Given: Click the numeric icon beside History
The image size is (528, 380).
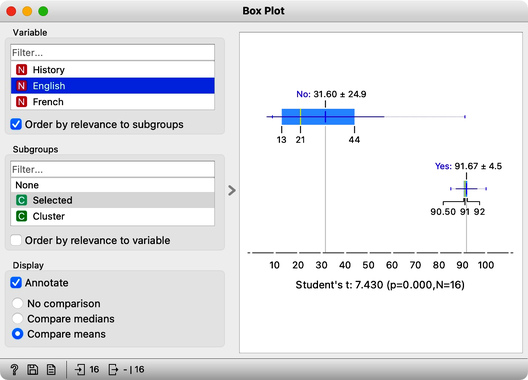Looking at the screenshot, I should coord(21,70).
